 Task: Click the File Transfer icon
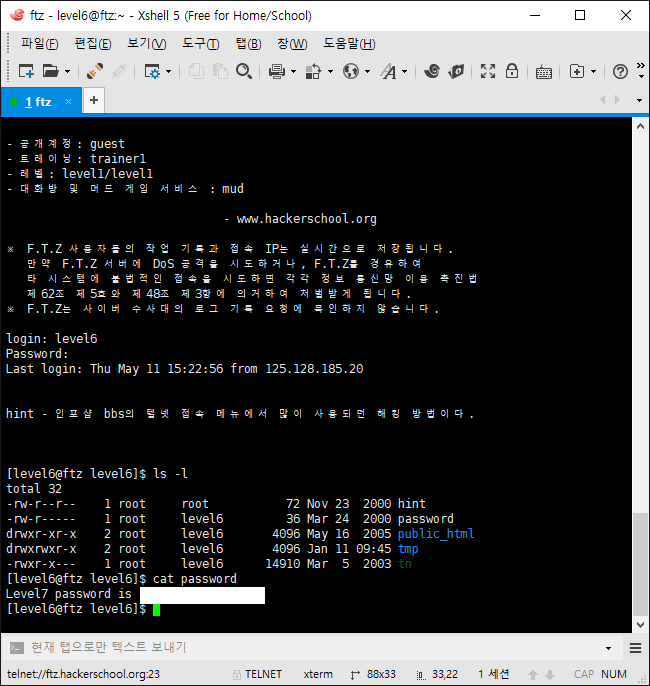click(x=313, y=71)
